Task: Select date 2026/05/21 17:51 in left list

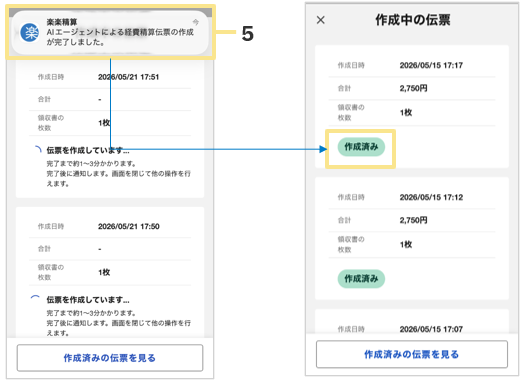Action: coord(128,77)
